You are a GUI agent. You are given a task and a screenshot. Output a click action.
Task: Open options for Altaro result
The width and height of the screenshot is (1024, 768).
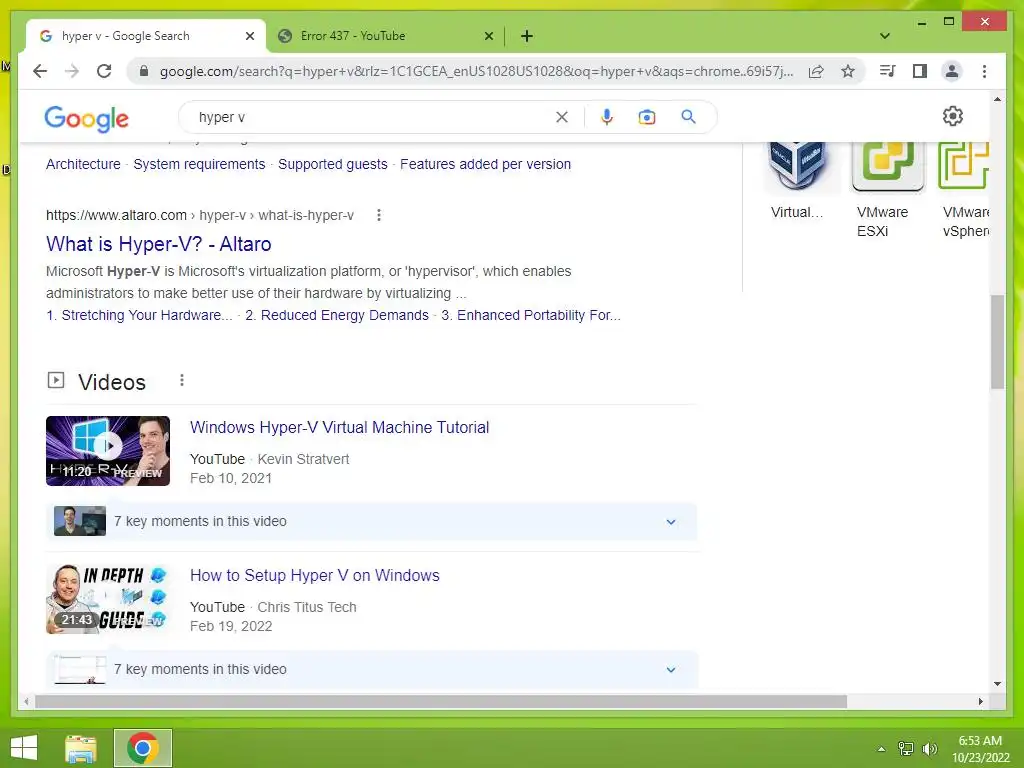click(379, 215)
